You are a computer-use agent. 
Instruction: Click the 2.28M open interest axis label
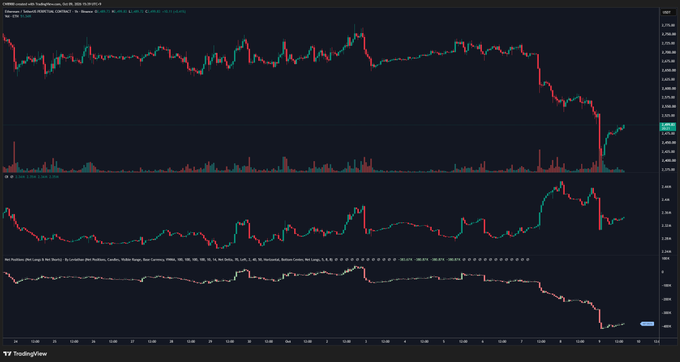coord(667,238)
